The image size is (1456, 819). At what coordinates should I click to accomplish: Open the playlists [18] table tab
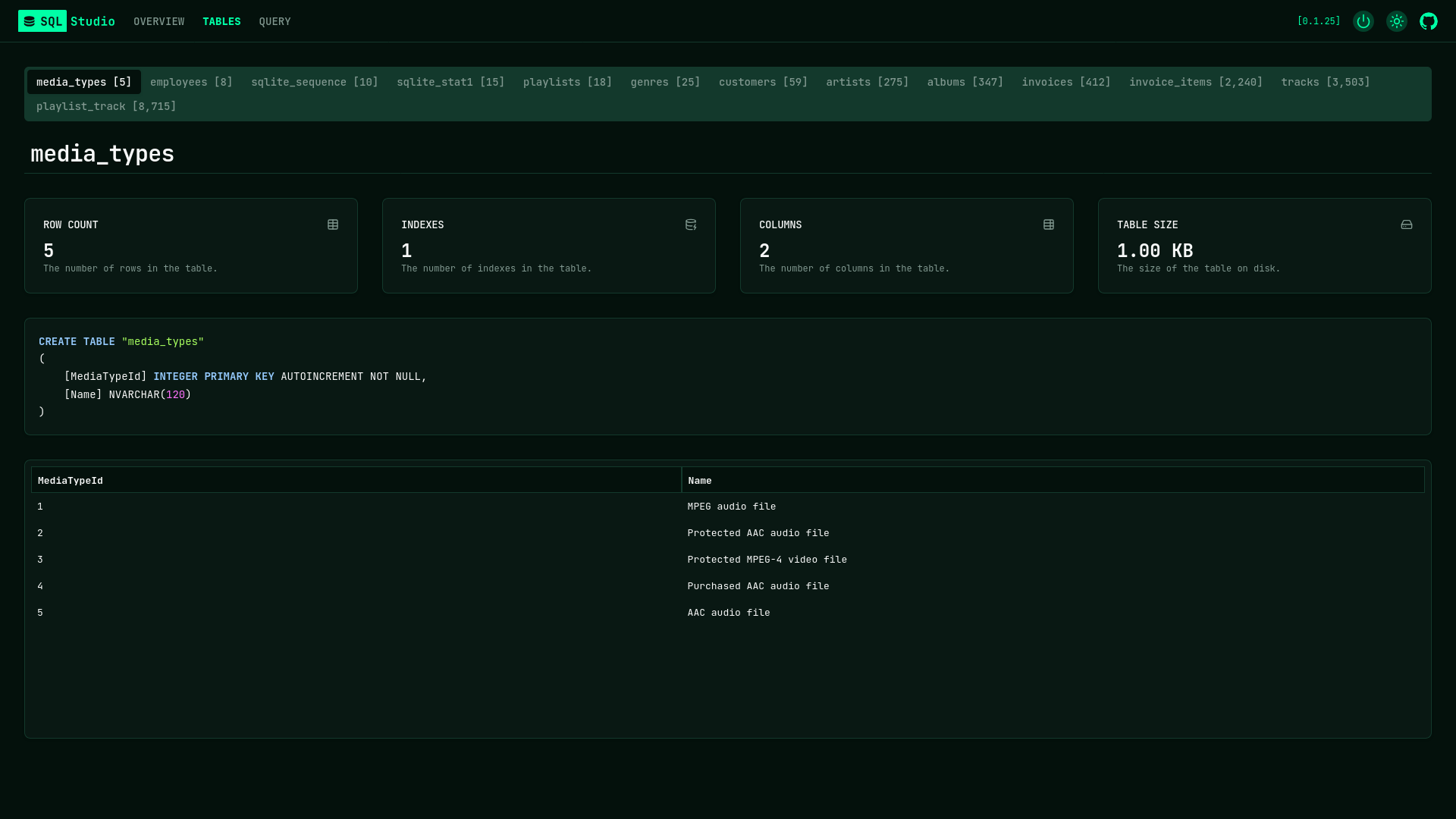coord(567,82)
